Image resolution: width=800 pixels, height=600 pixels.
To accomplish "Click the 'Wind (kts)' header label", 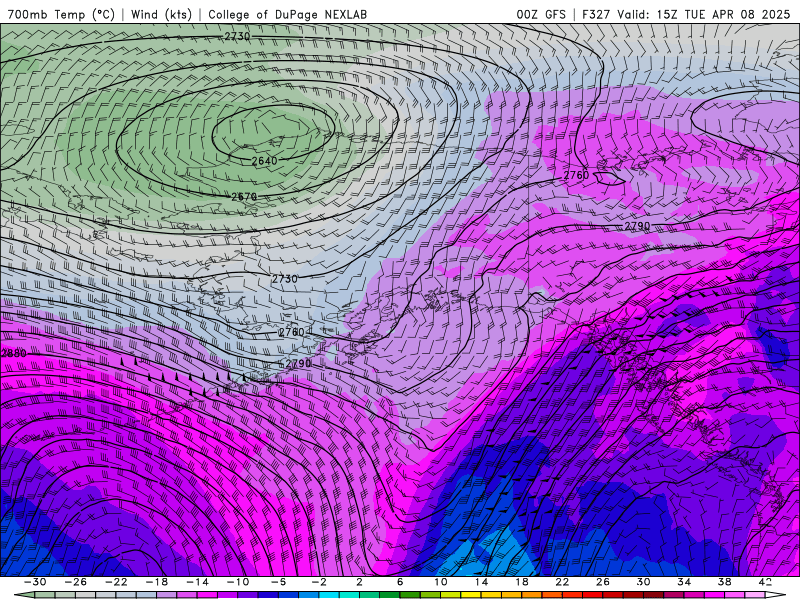I will [x=161, y=15].
